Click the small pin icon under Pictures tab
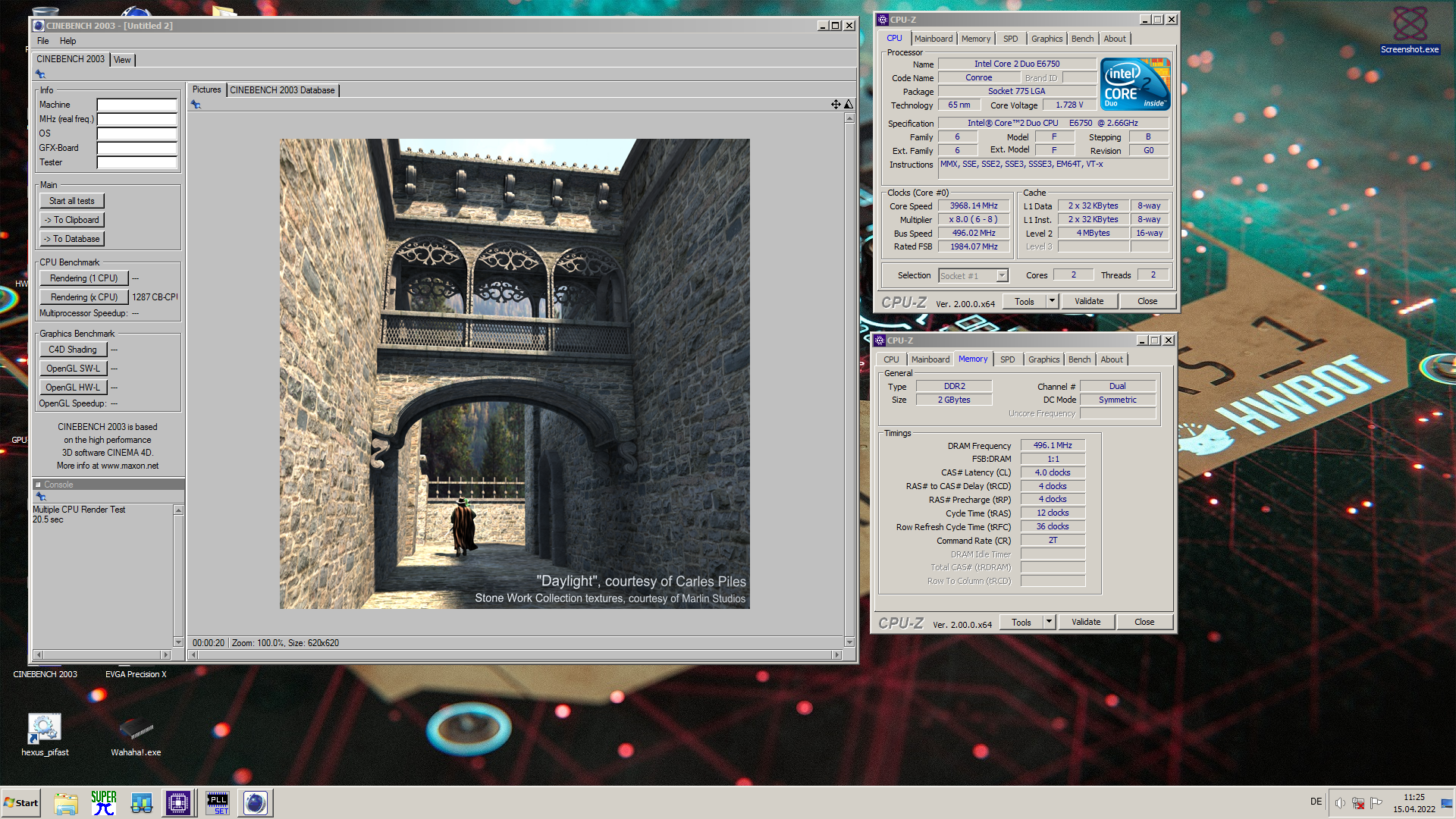Screen dimensions: 1456x819 pyautogui.click(x=196, y=105)
